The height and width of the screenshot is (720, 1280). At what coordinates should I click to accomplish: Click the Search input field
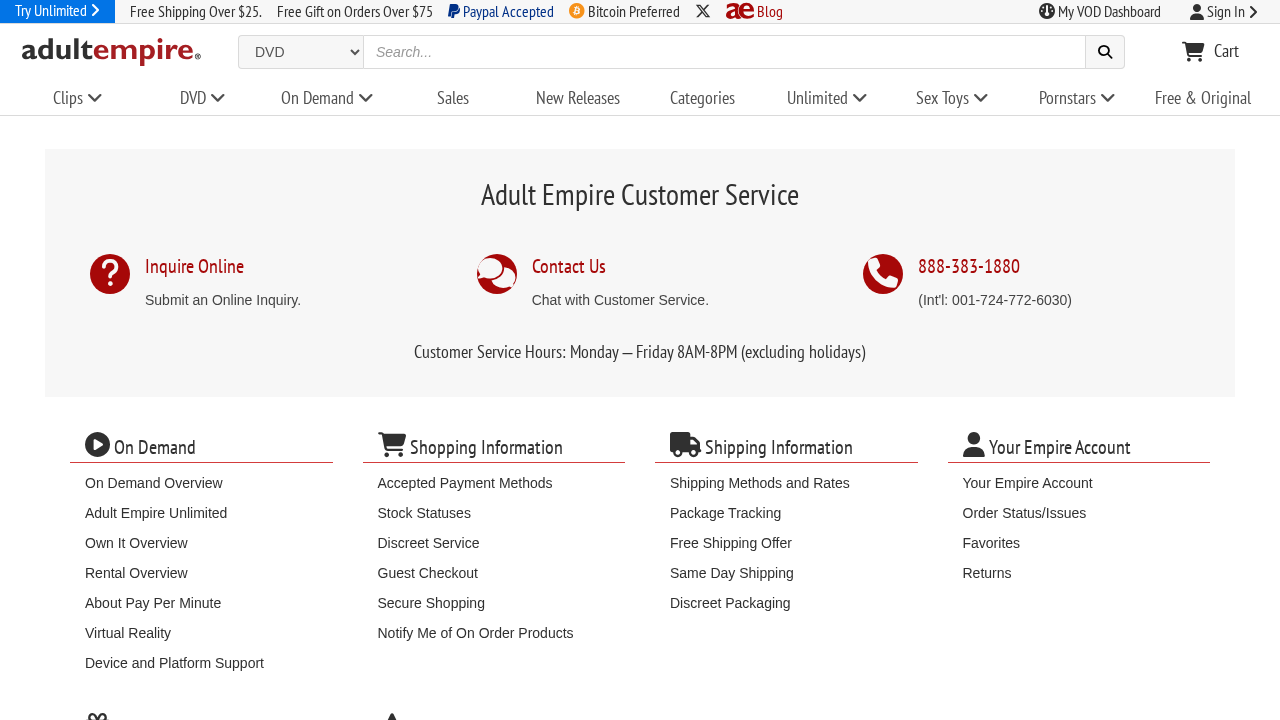pos(725,52)
